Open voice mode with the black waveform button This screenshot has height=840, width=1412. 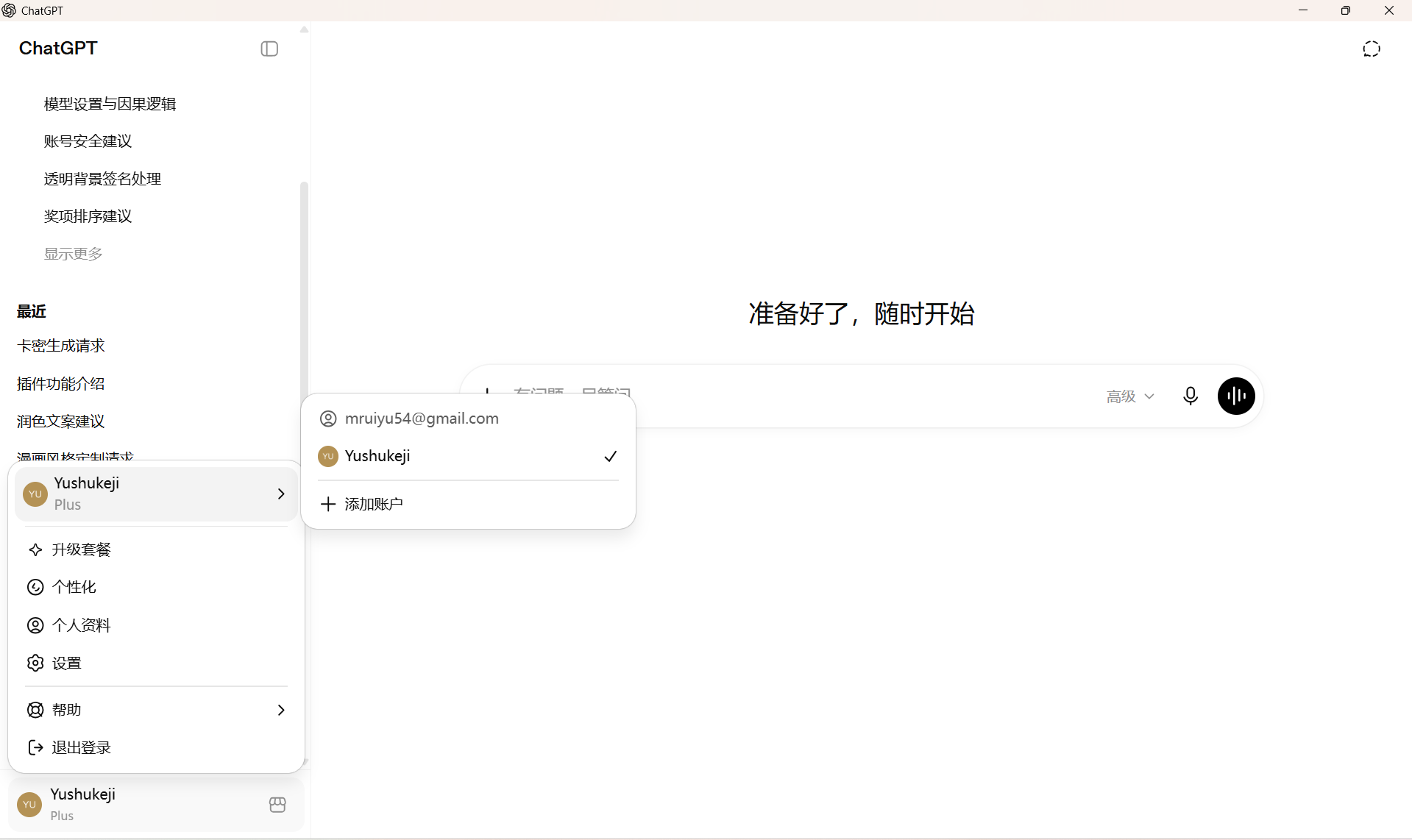click(1236, 396)
